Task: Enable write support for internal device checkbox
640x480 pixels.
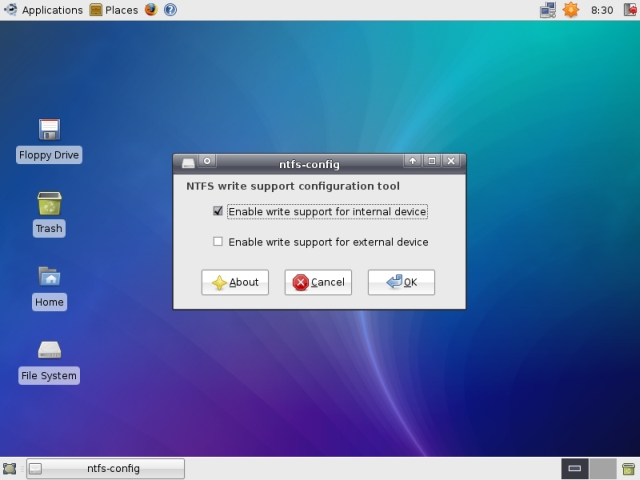Action: point(218,211)
